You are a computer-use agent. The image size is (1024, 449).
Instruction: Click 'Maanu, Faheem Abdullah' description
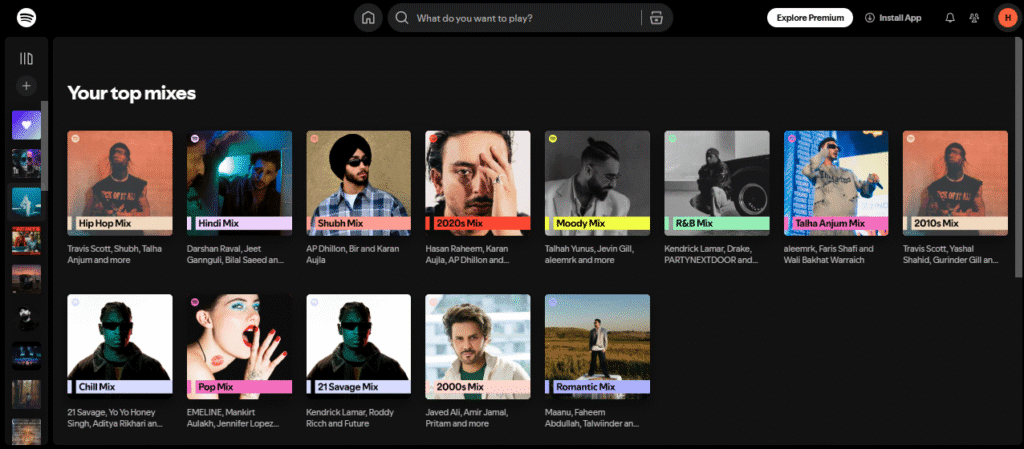tap(592, 418)
